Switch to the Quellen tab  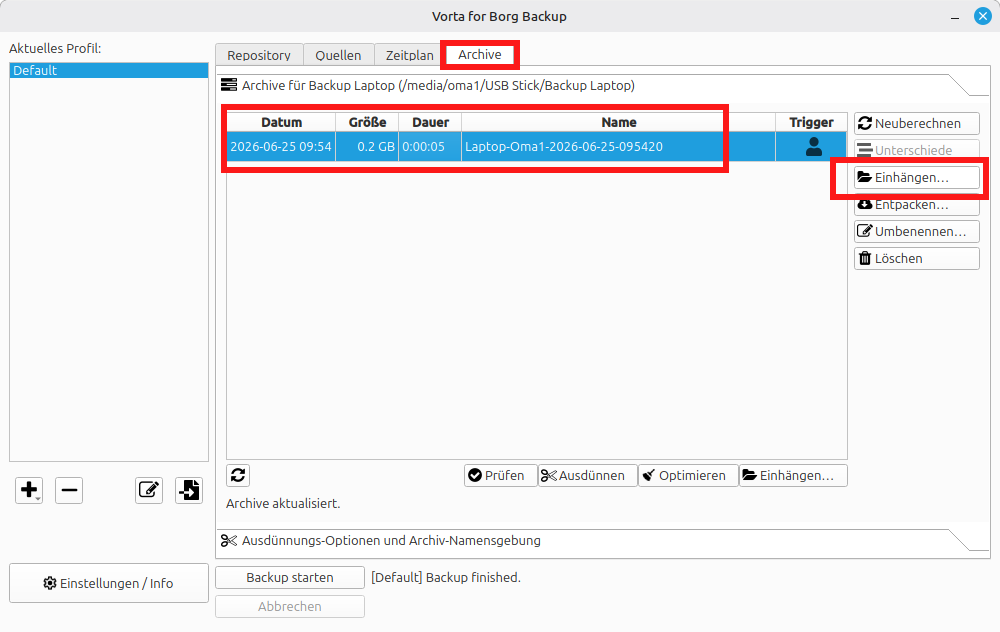point(338,55)
